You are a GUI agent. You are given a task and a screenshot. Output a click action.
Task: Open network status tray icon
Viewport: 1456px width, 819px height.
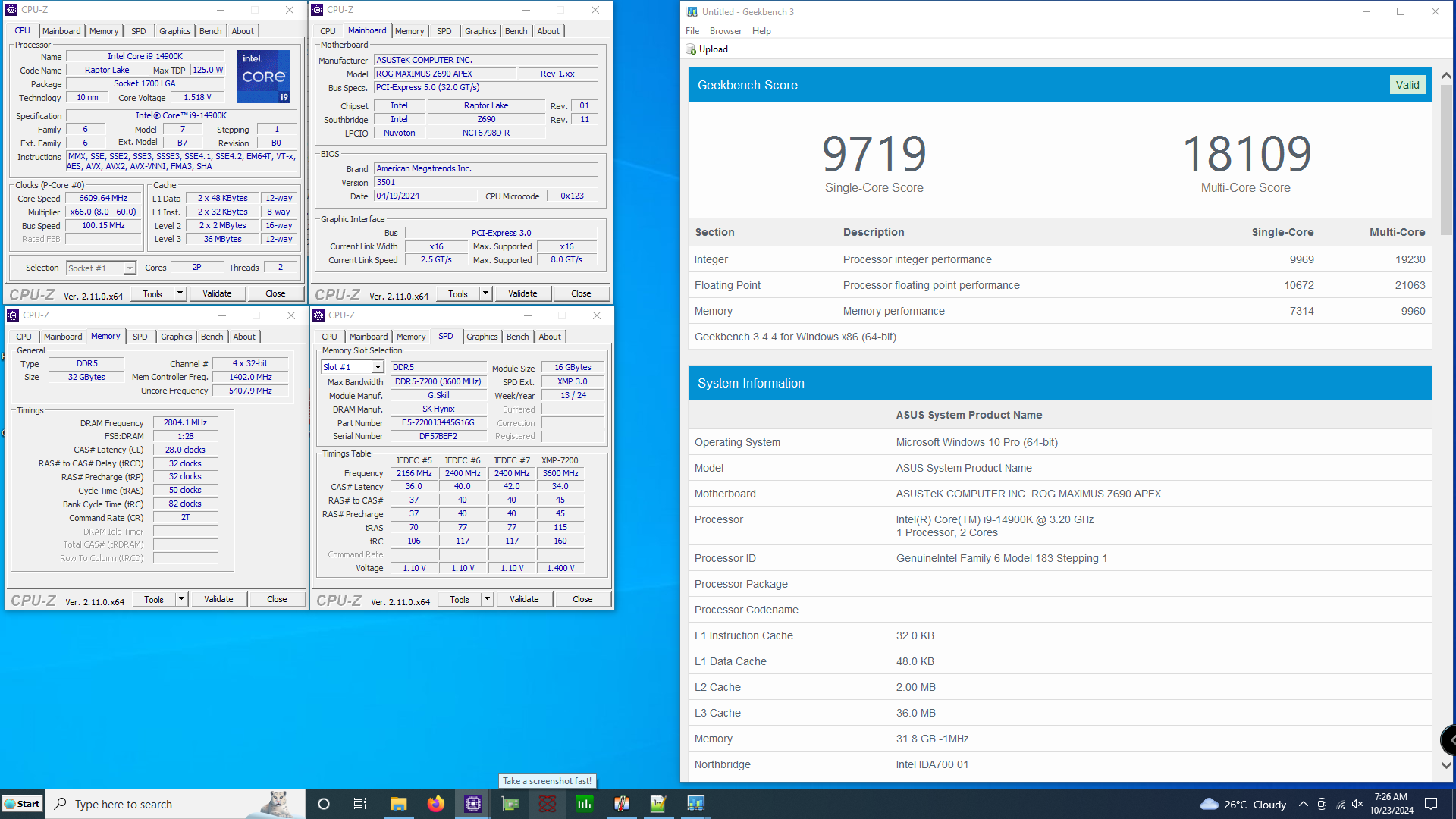(1341, 805)
